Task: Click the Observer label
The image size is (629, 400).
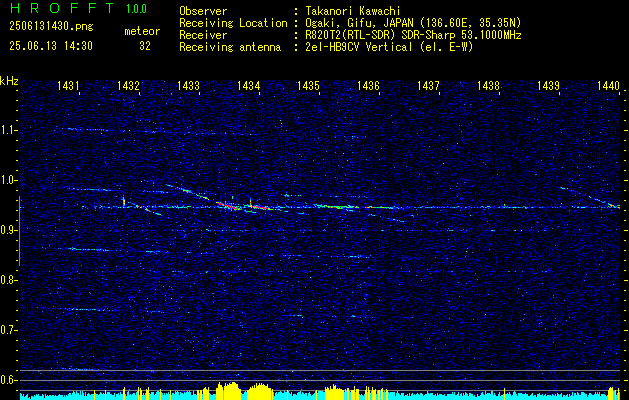Action: tap(203, 11)
